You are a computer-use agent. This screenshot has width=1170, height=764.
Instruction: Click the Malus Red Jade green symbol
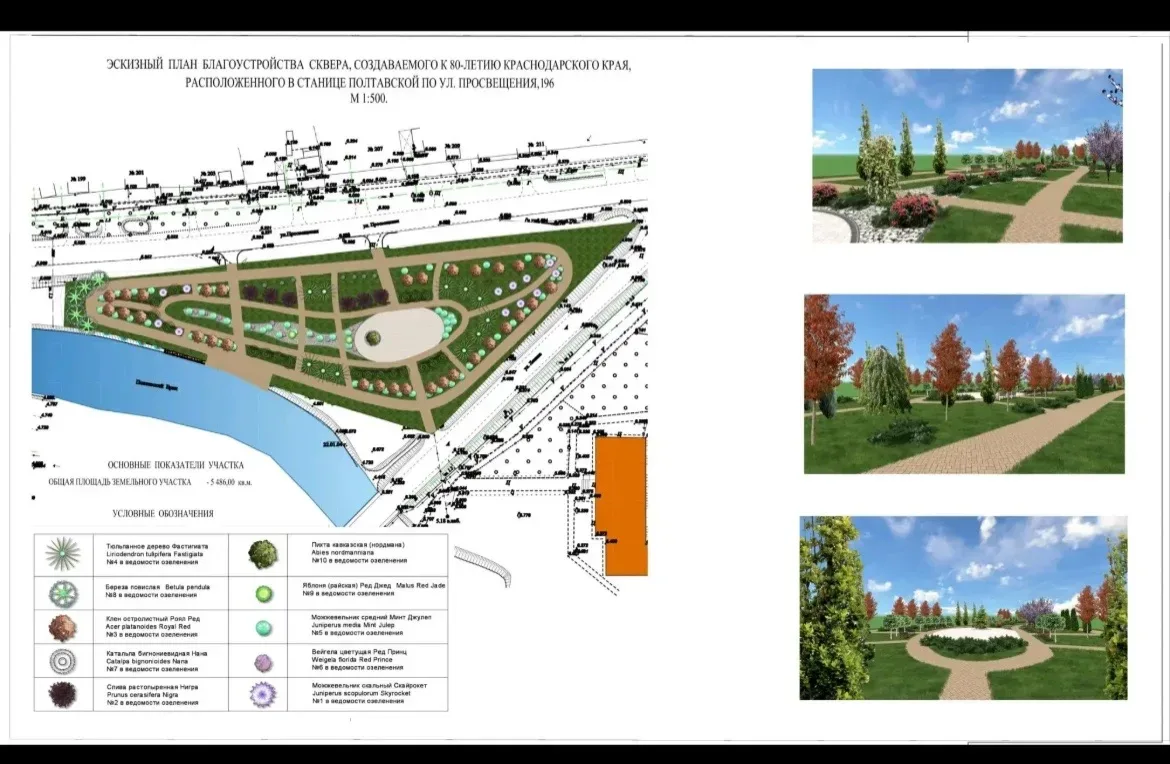[x=264, y=593]
